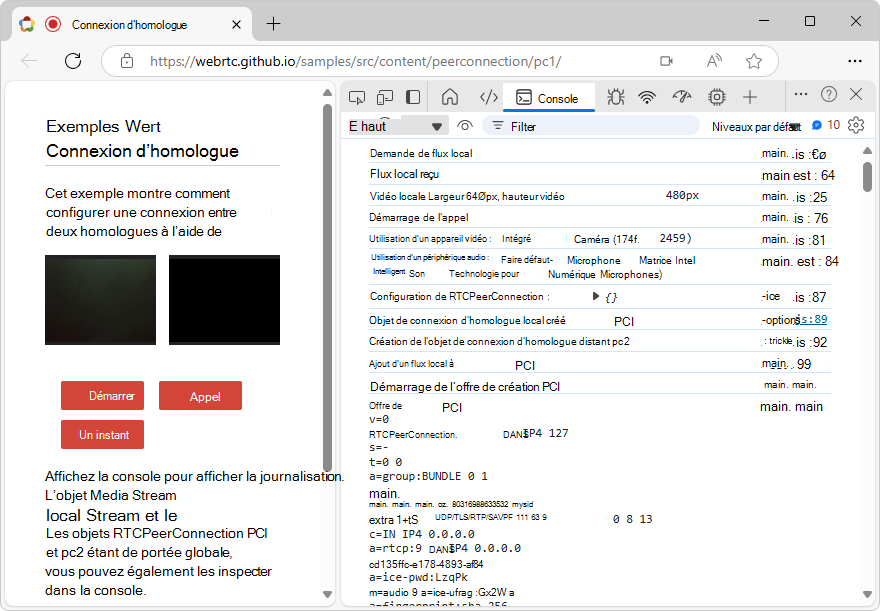Screen dimensions: 880x611
Task: Click the camera permission icon in address bar
Action: click(666, 61)
